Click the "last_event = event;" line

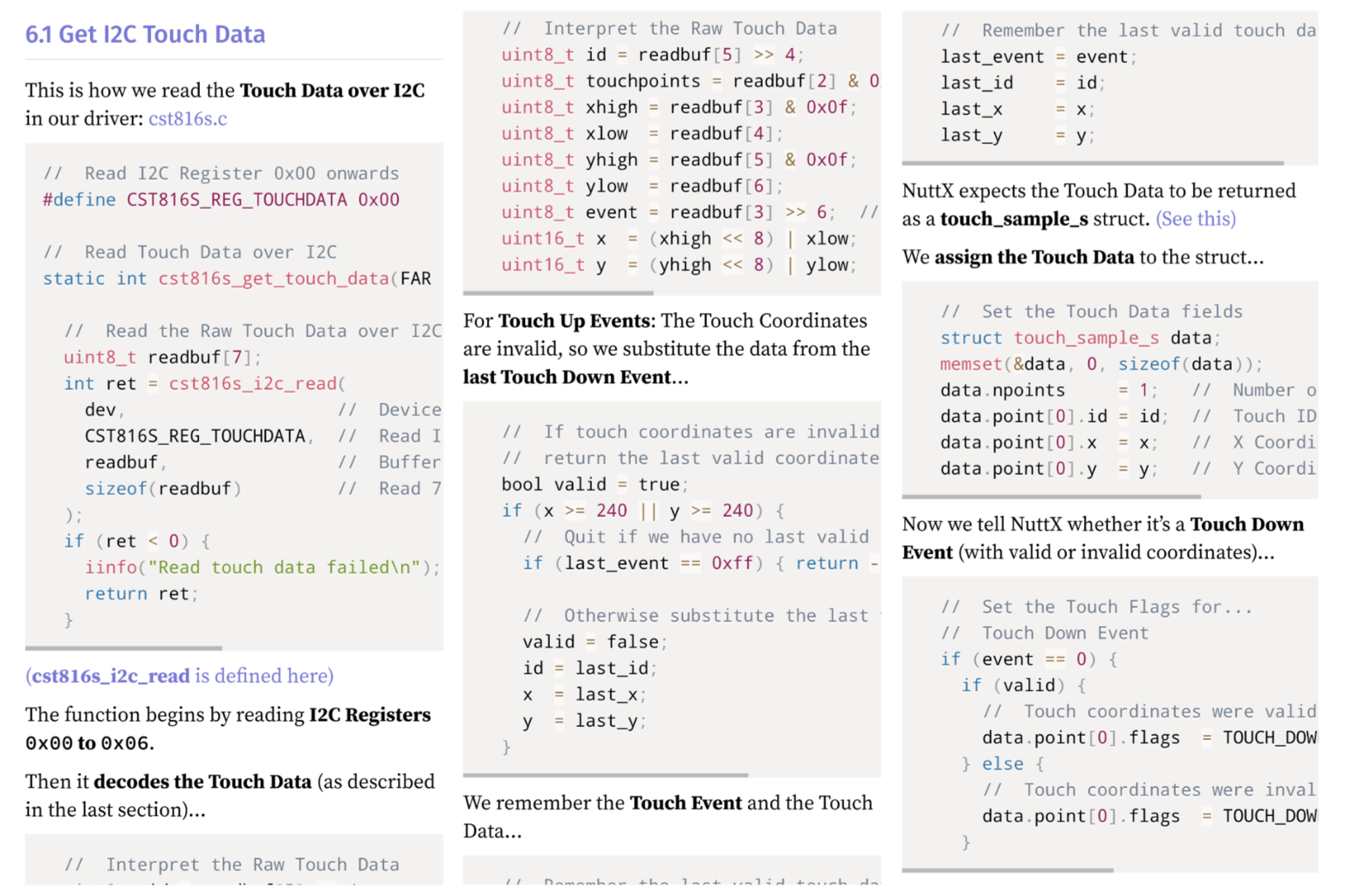[1038, 57]
